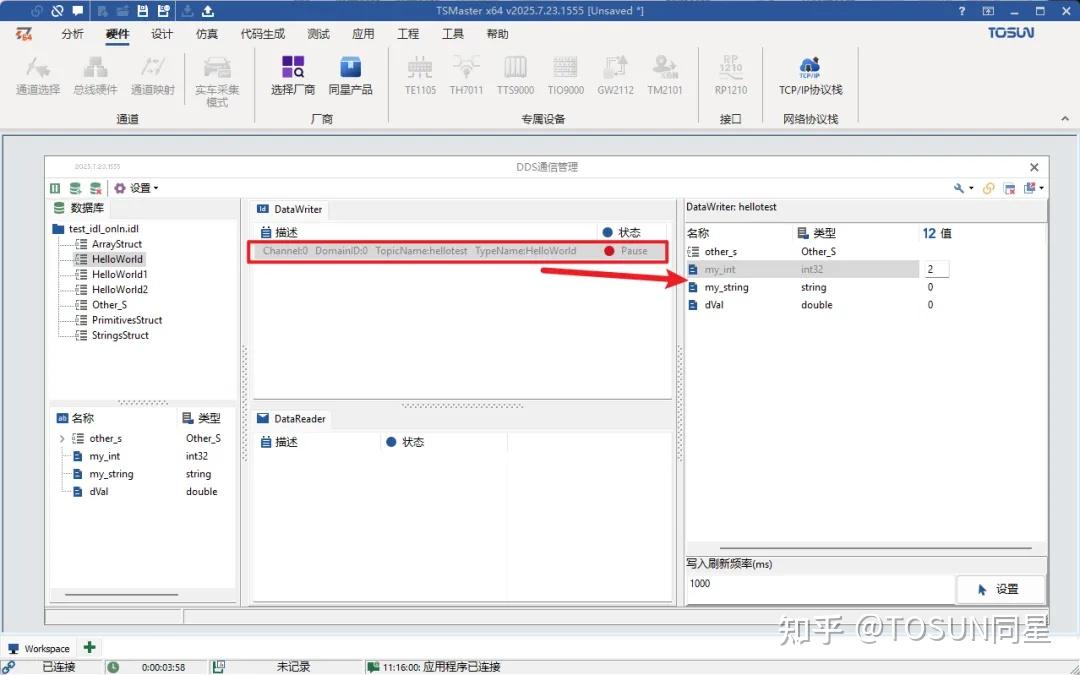
Task: Open dropdown beside the wrench icon
Action: [971, 188]
